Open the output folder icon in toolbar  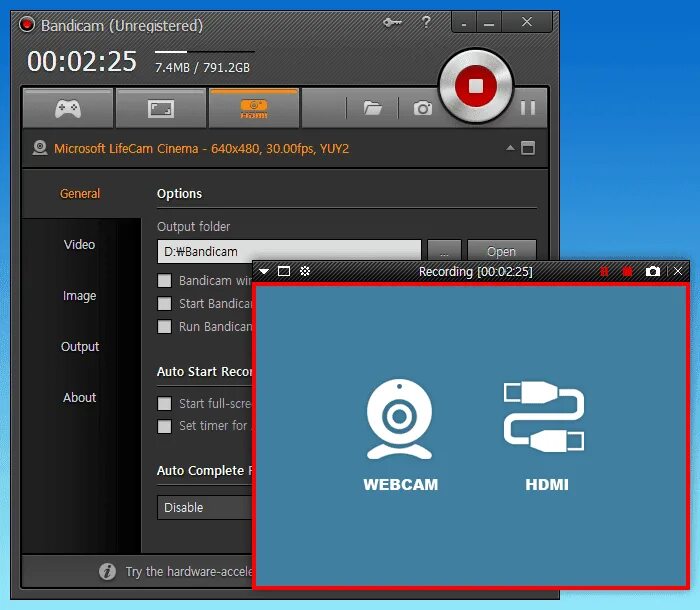[x=372, y=108]
